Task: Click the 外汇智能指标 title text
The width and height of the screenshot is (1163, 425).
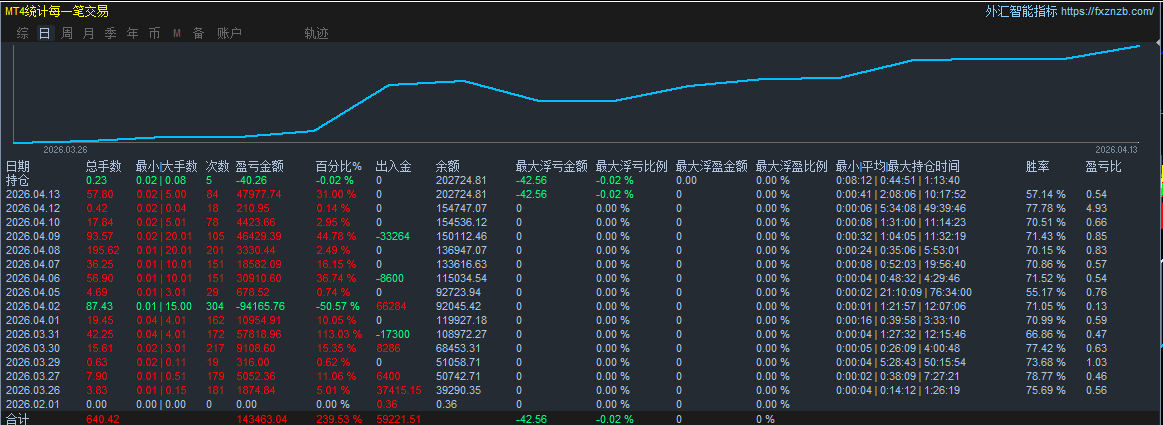Action: (1021, 11)
